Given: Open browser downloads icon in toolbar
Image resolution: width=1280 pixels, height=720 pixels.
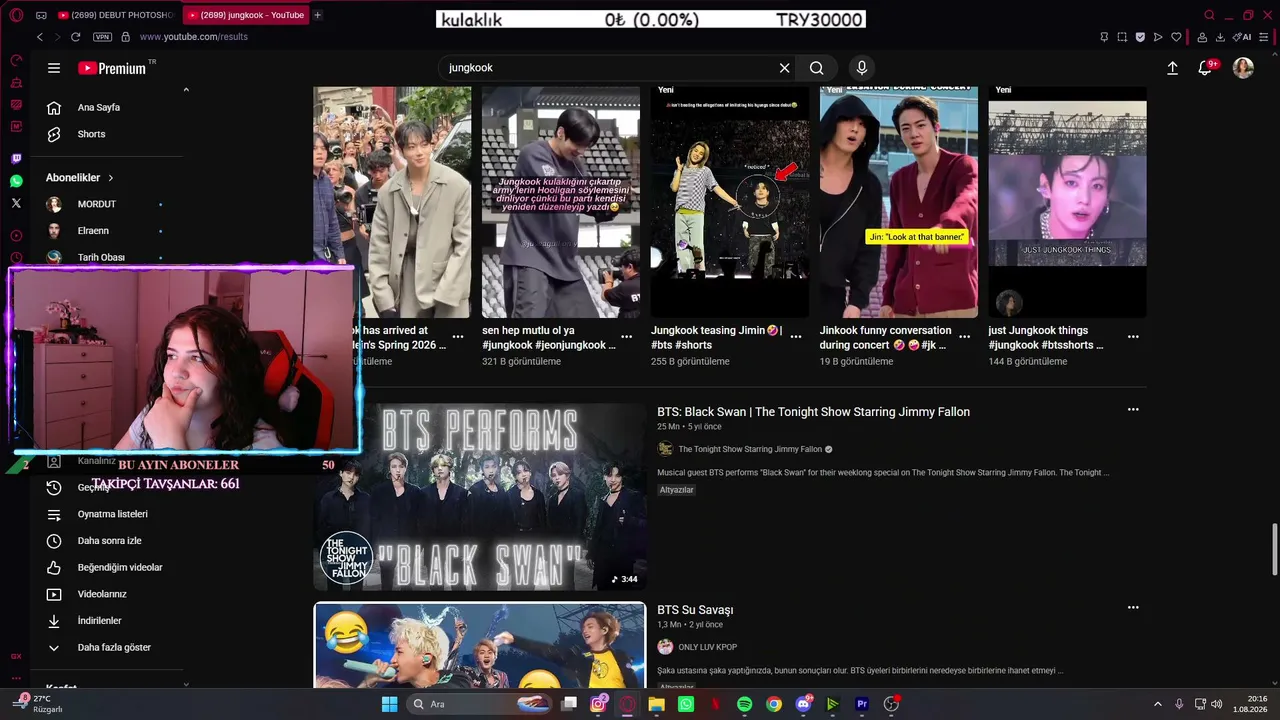Looking at the screenshot, I should click(1220, 37).
